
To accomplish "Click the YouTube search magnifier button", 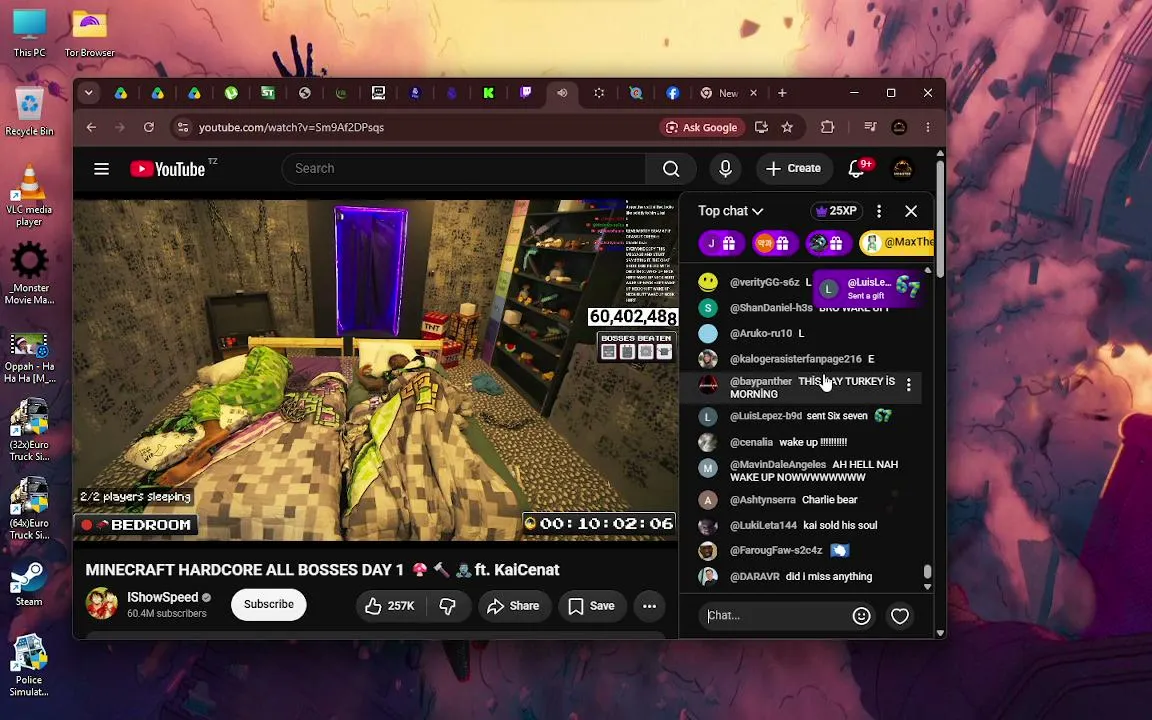I will click(671, 169).
